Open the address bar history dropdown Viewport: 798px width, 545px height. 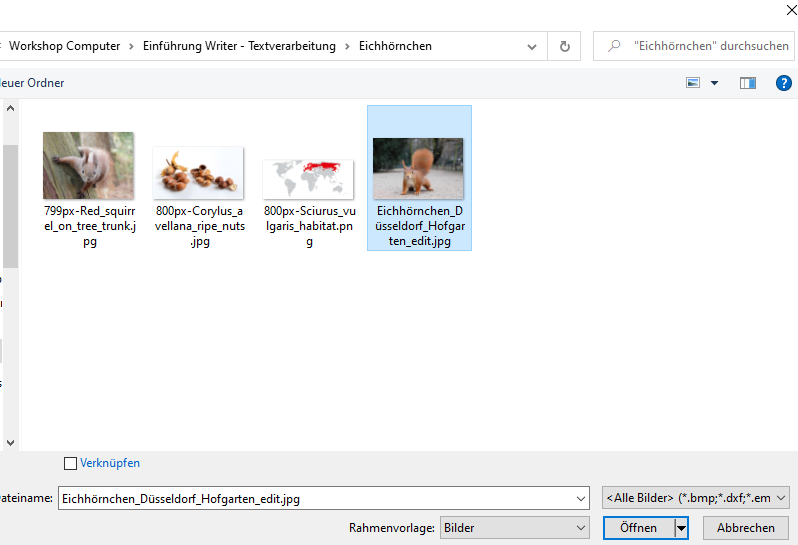tap(531, 46)
